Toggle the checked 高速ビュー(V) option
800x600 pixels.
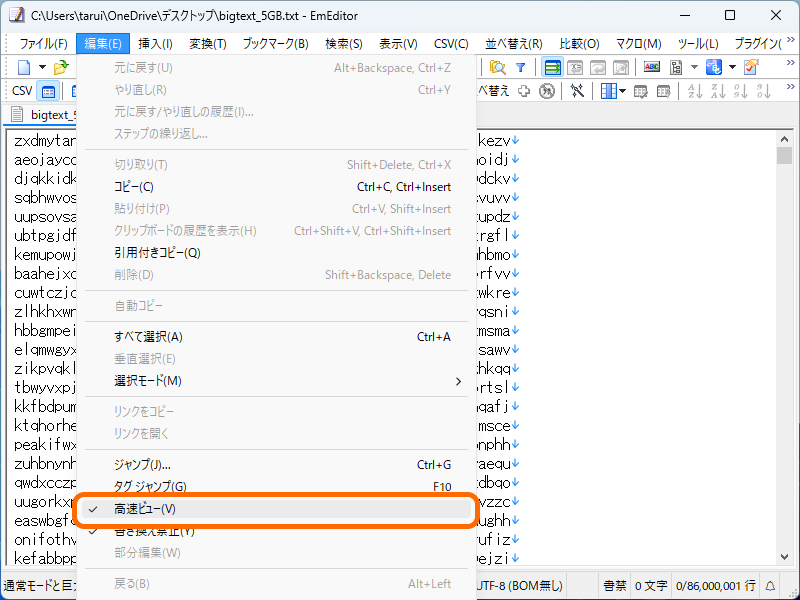coord(276,509)
